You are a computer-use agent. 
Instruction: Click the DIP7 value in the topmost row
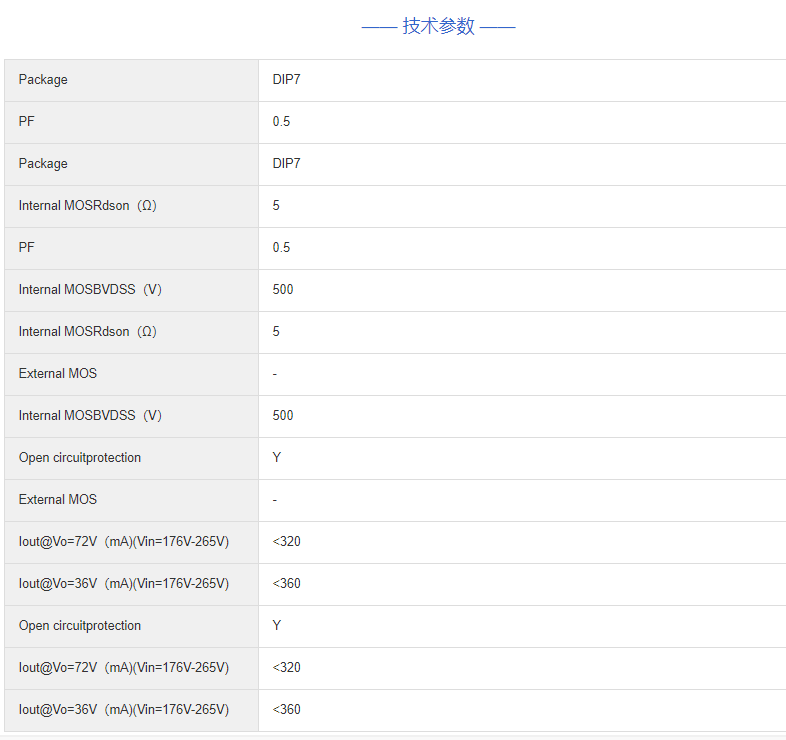pos(286,80)
